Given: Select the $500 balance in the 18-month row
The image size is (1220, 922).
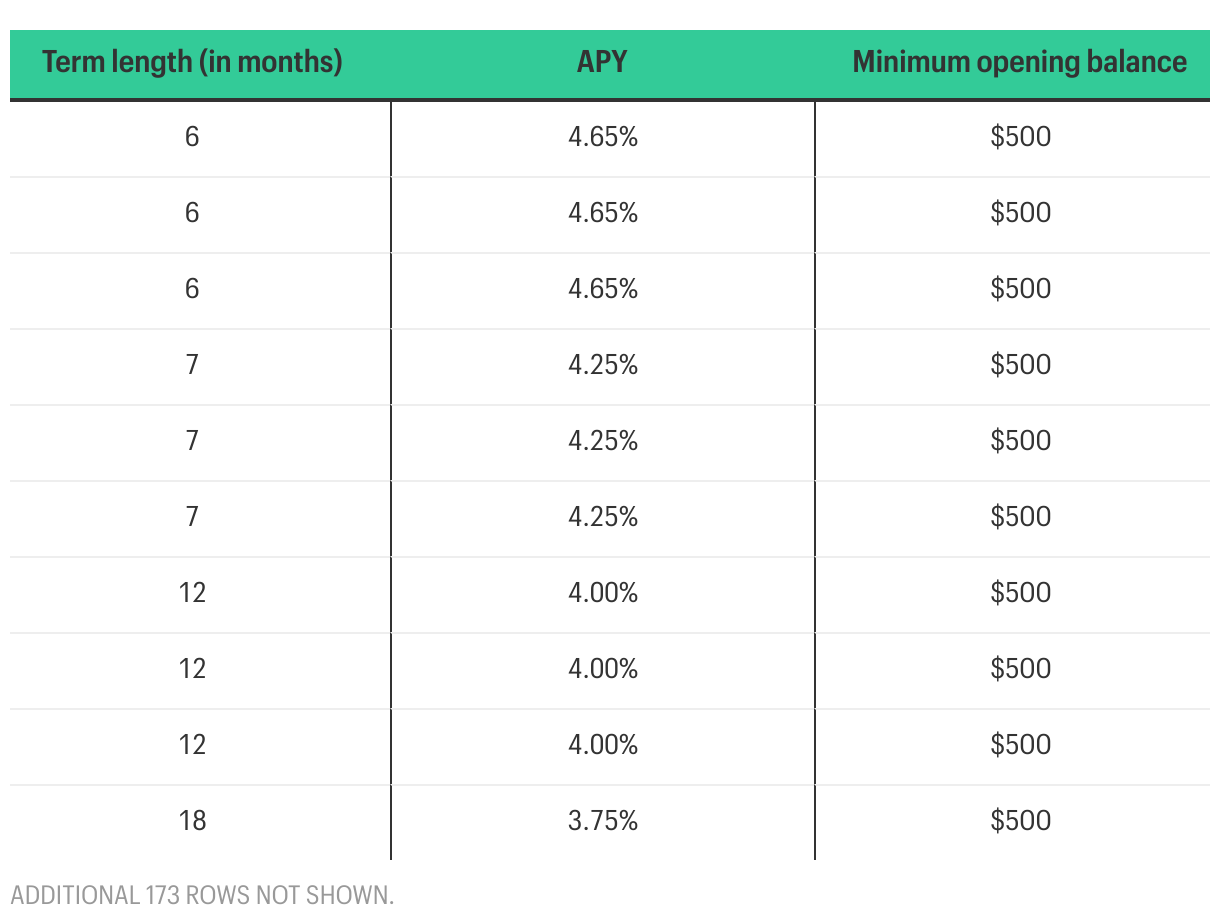Looking at the screenshot, I should [1021, 821].
